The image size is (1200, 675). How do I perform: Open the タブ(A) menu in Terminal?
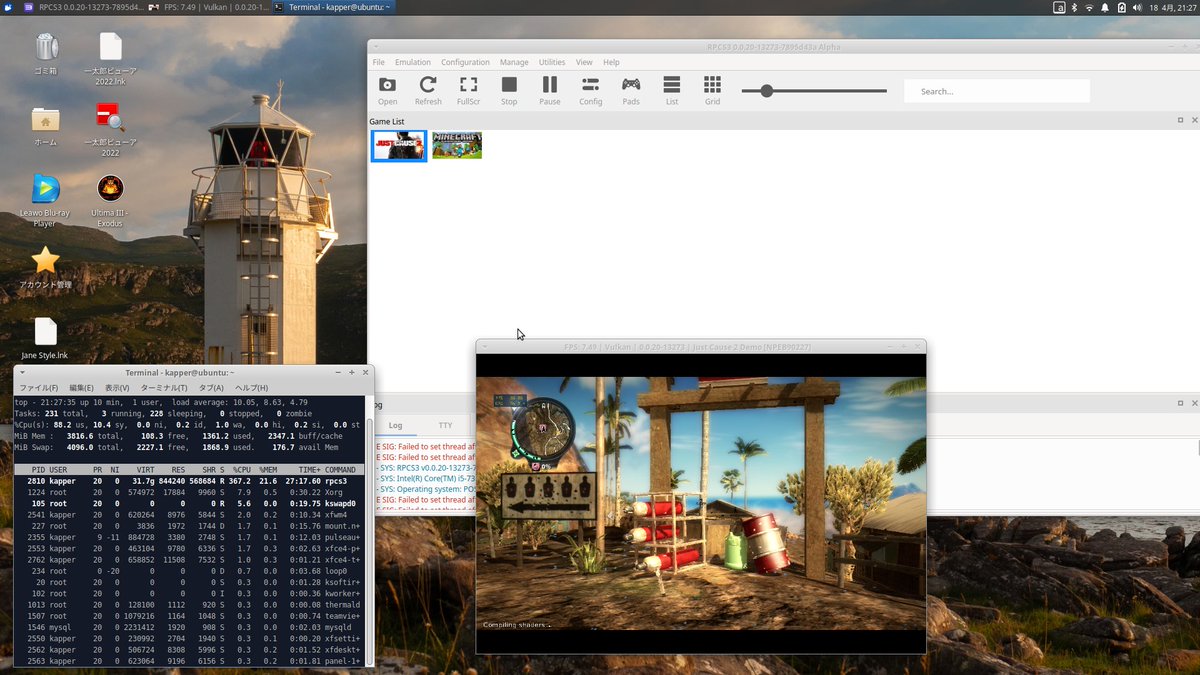tap(211, 388)
